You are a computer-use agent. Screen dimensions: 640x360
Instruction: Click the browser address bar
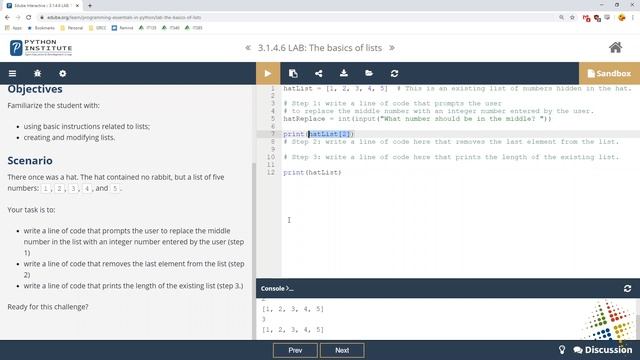298,18
